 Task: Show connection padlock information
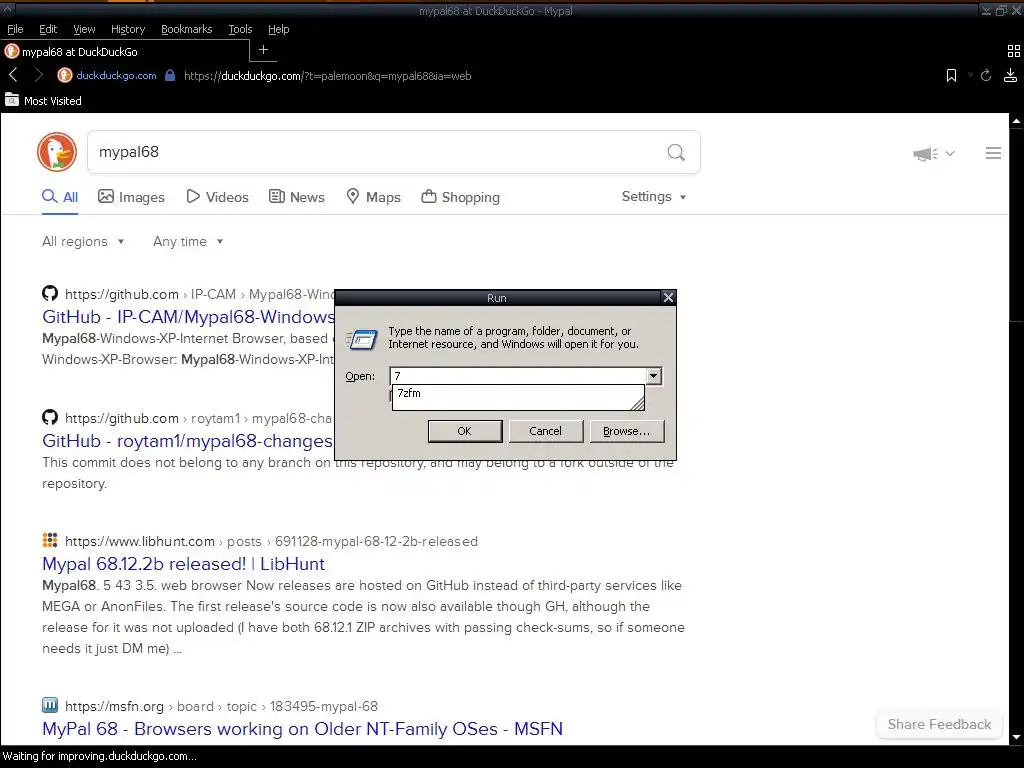170,75
